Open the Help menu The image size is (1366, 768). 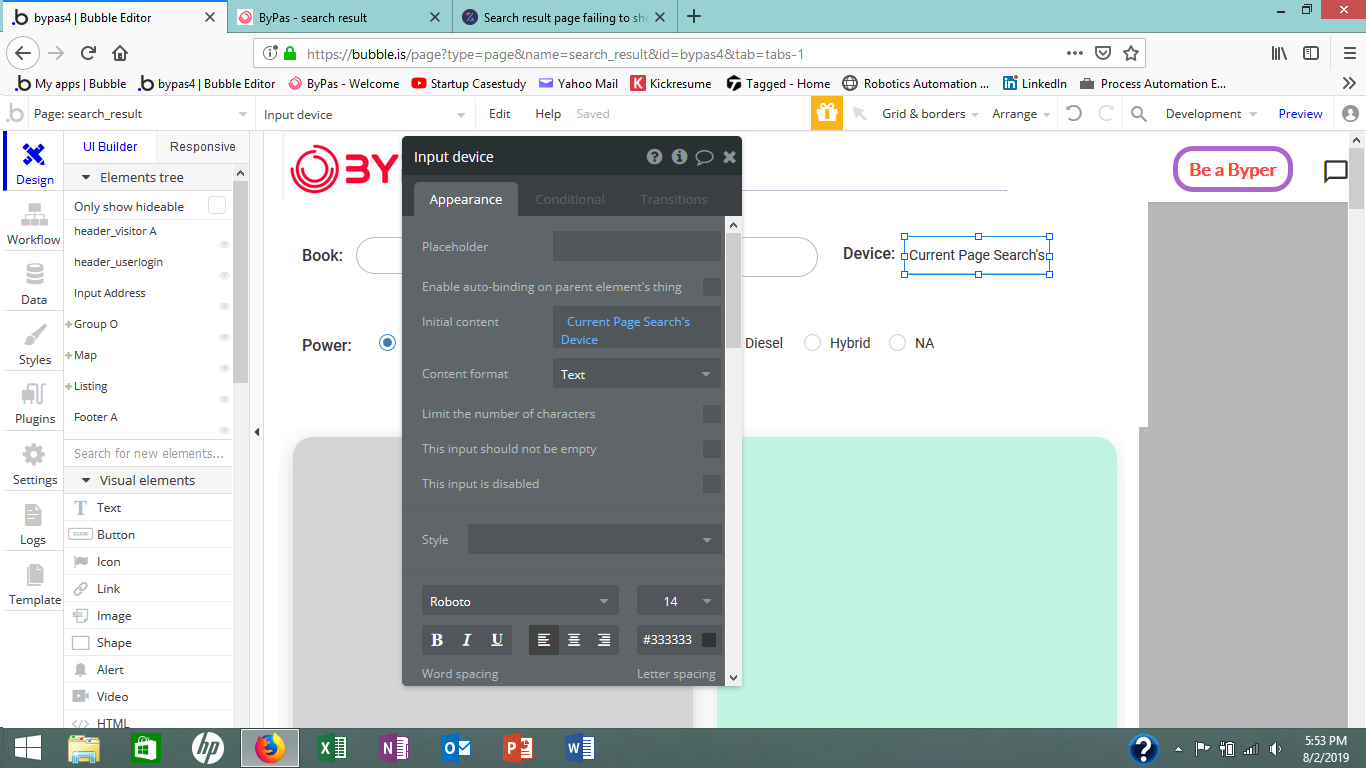tap(548, 114)
